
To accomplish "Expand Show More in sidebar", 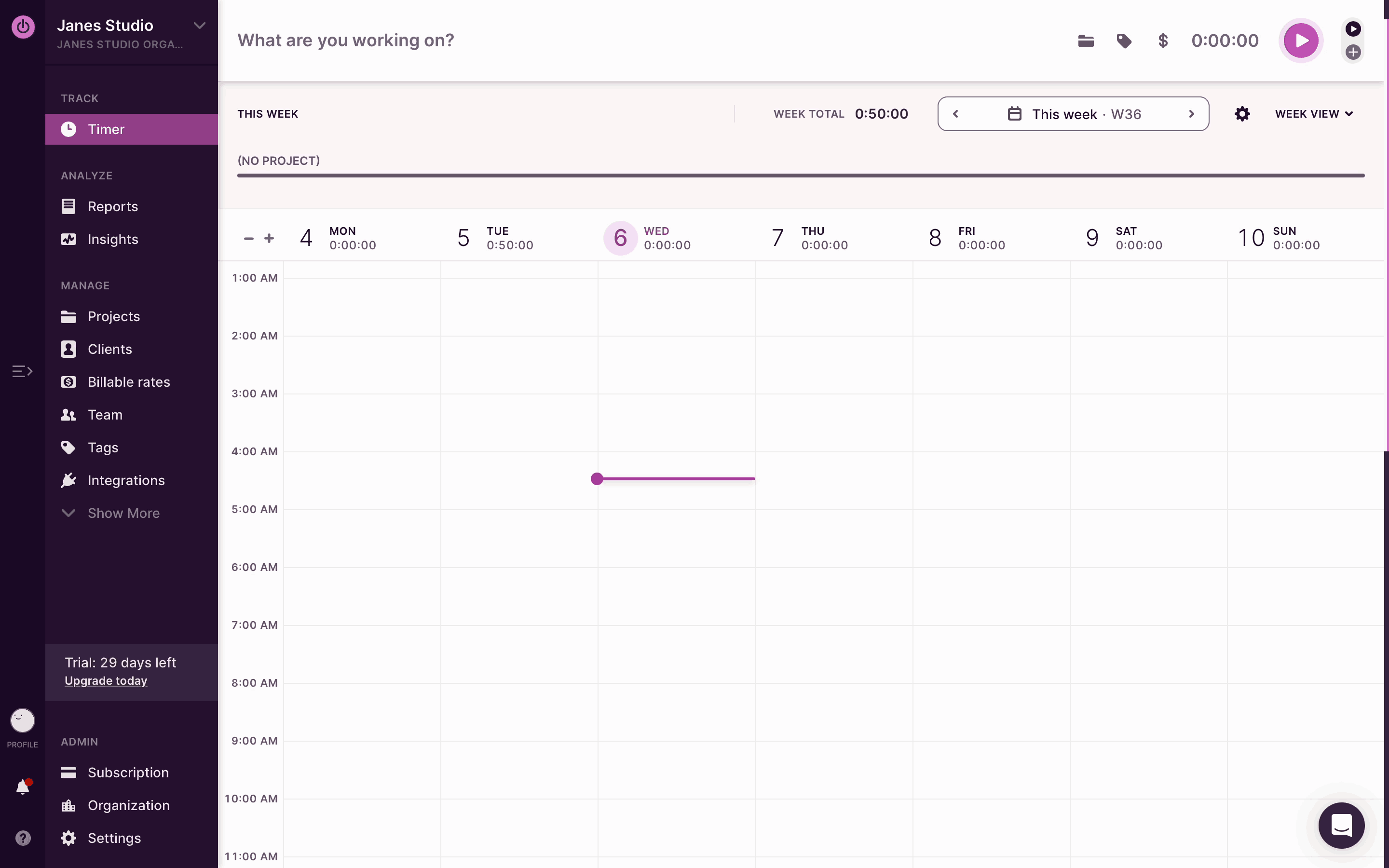I will [123, 513].
